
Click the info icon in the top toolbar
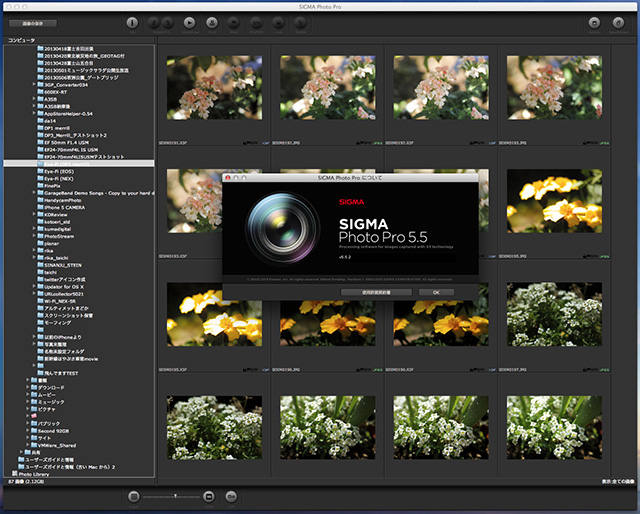(x=133, y=22)
